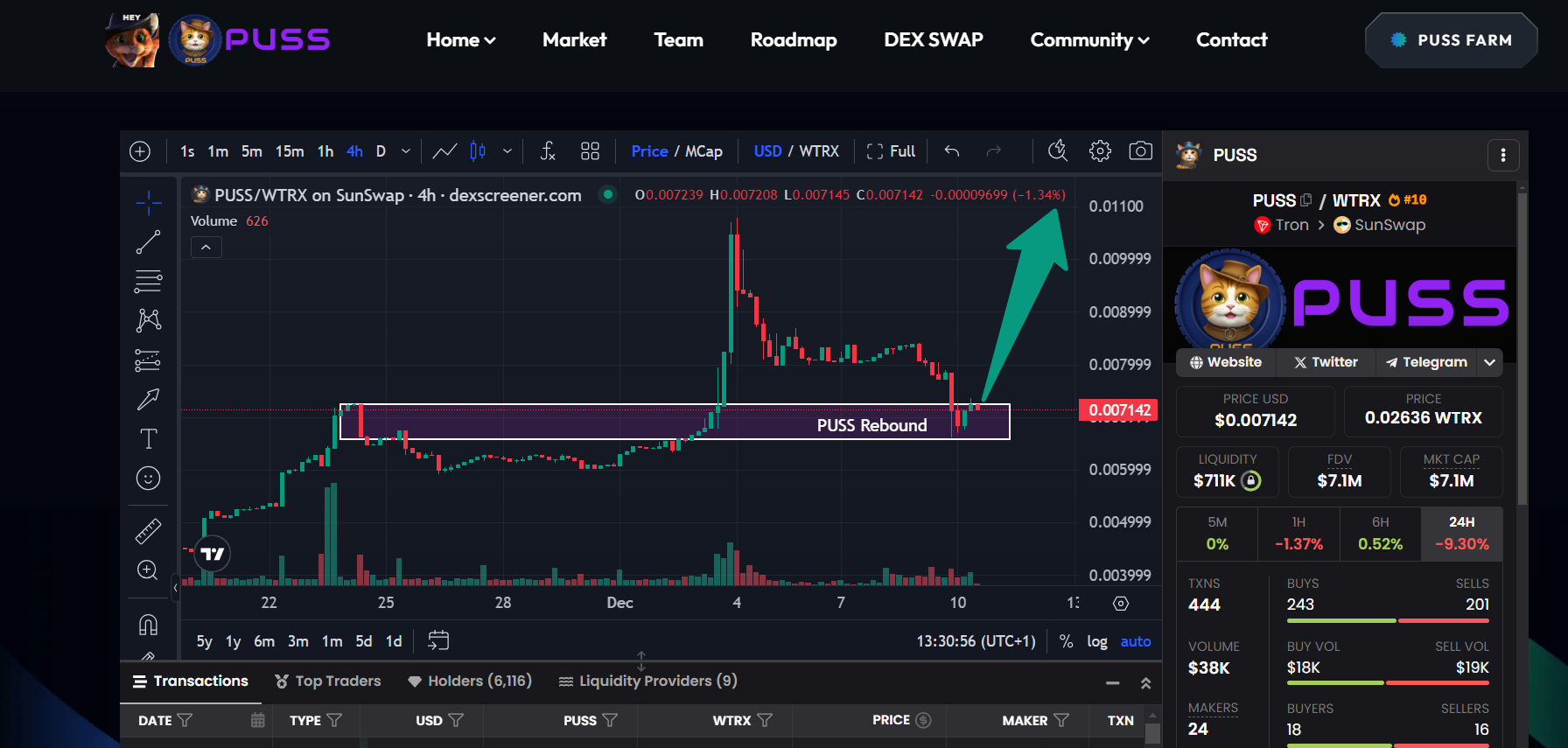Toggle USD display in PRICE column
1568x748 pixels.
pyautogui.click(x=923, y=720)
